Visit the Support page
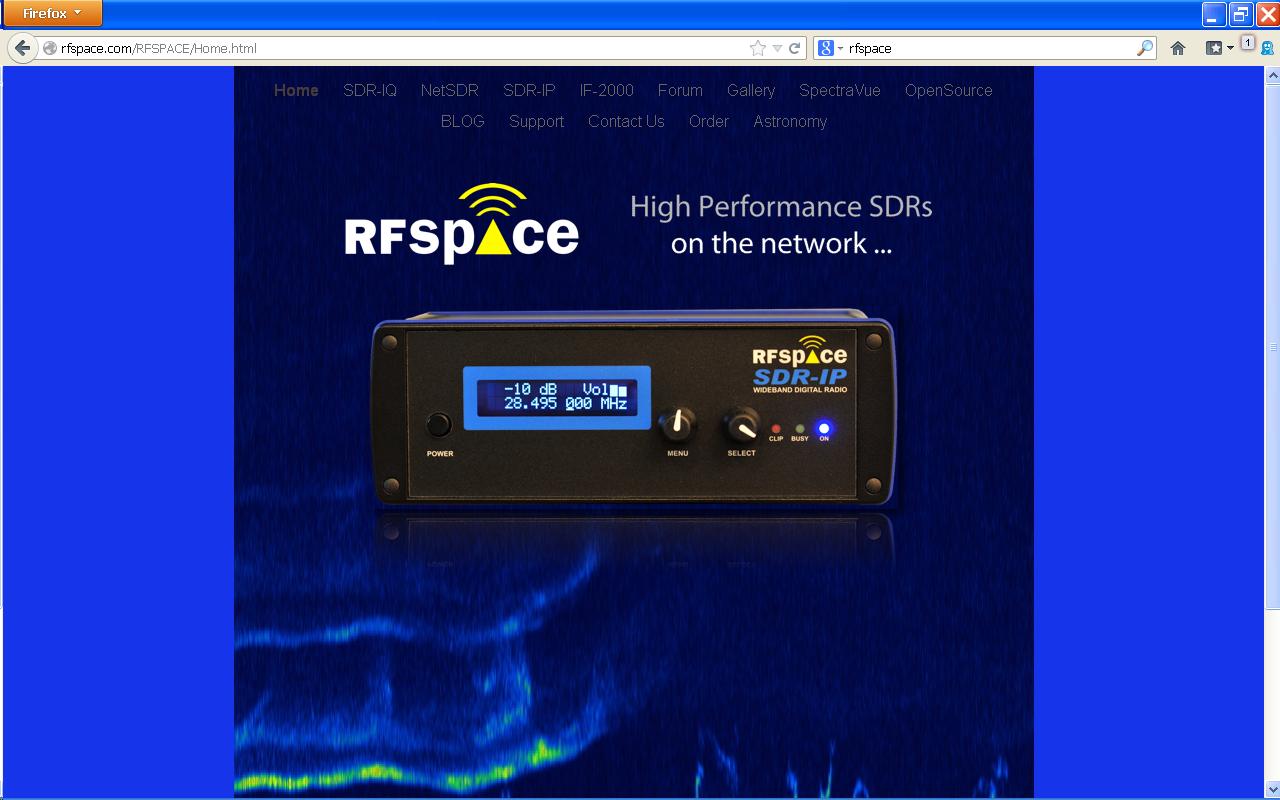This screenshot has height=800, width=1280. click(537, 121)
